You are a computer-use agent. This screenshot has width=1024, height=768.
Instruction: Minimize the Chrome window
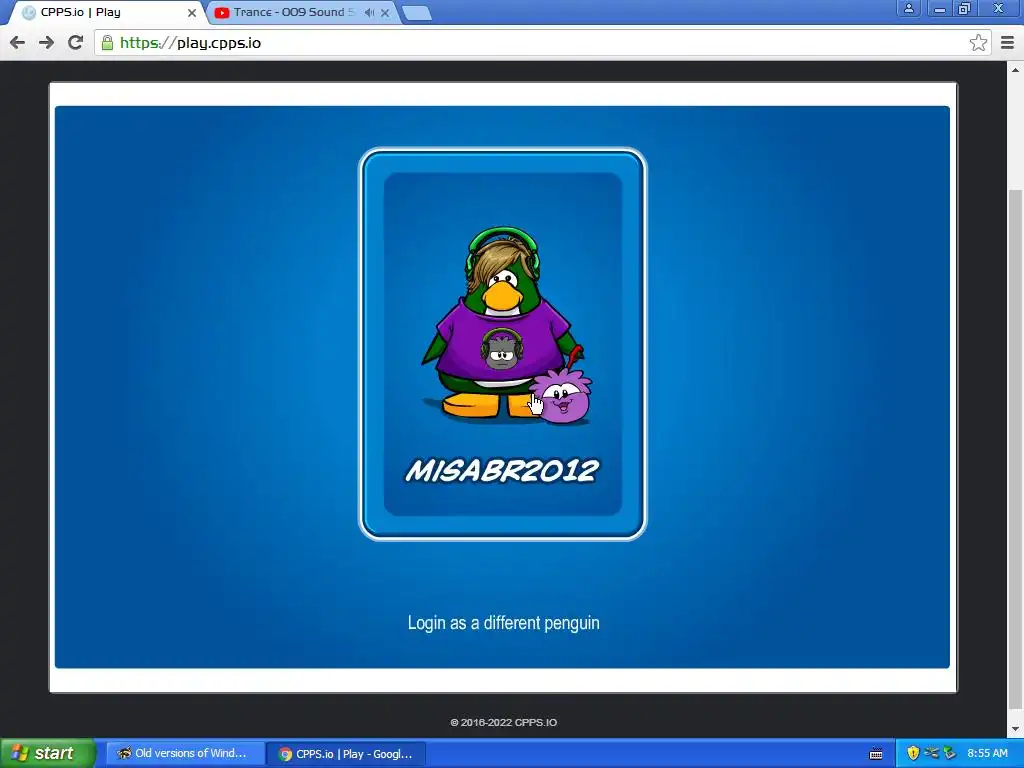[940, 8]
